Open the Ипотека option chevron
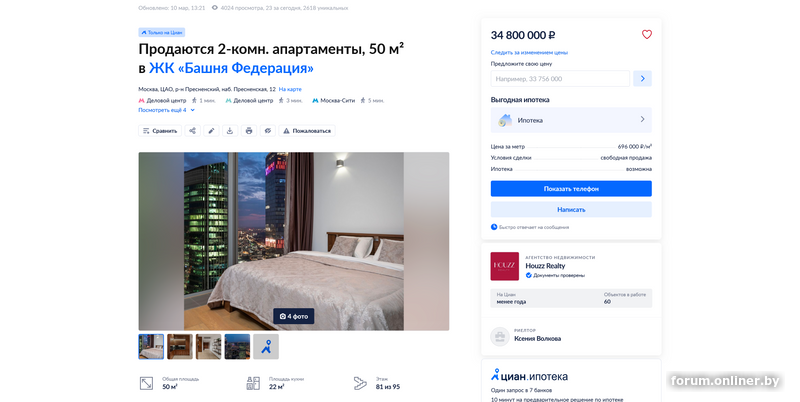The height and width of the screenshot is (402, 800). click(642, 119)
